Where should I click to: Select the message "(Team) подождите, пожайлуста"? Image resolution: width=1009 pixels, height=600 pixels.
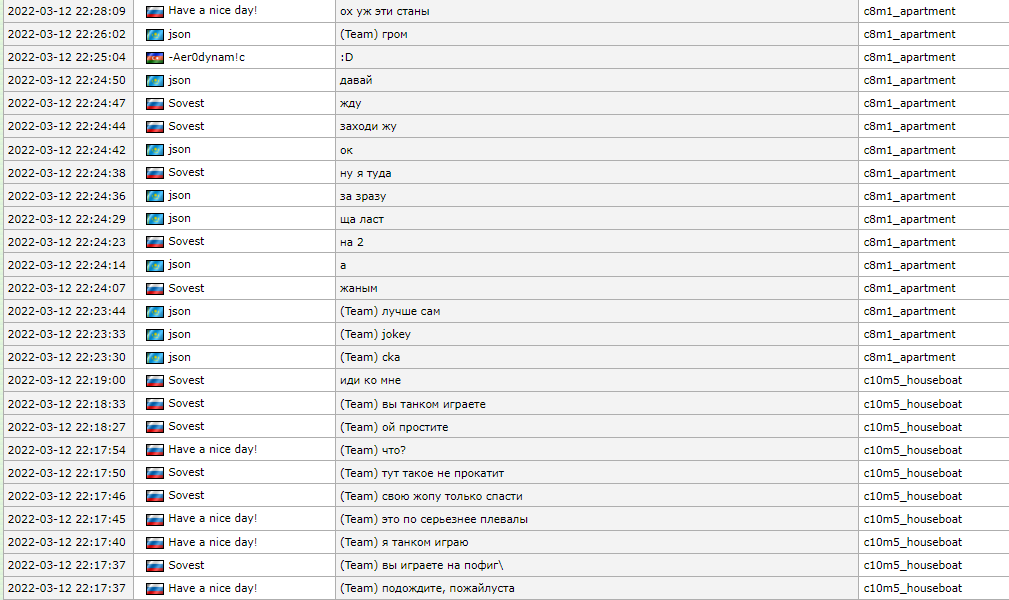(427, 588)
